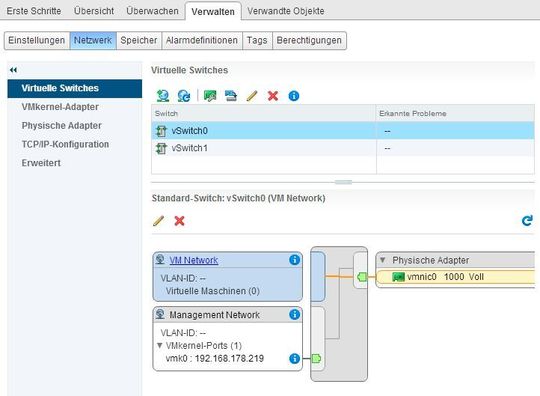Click the Manage physical adapters icon
The image size is (540, 396).
pyautogui.click(x=210, y=96)
